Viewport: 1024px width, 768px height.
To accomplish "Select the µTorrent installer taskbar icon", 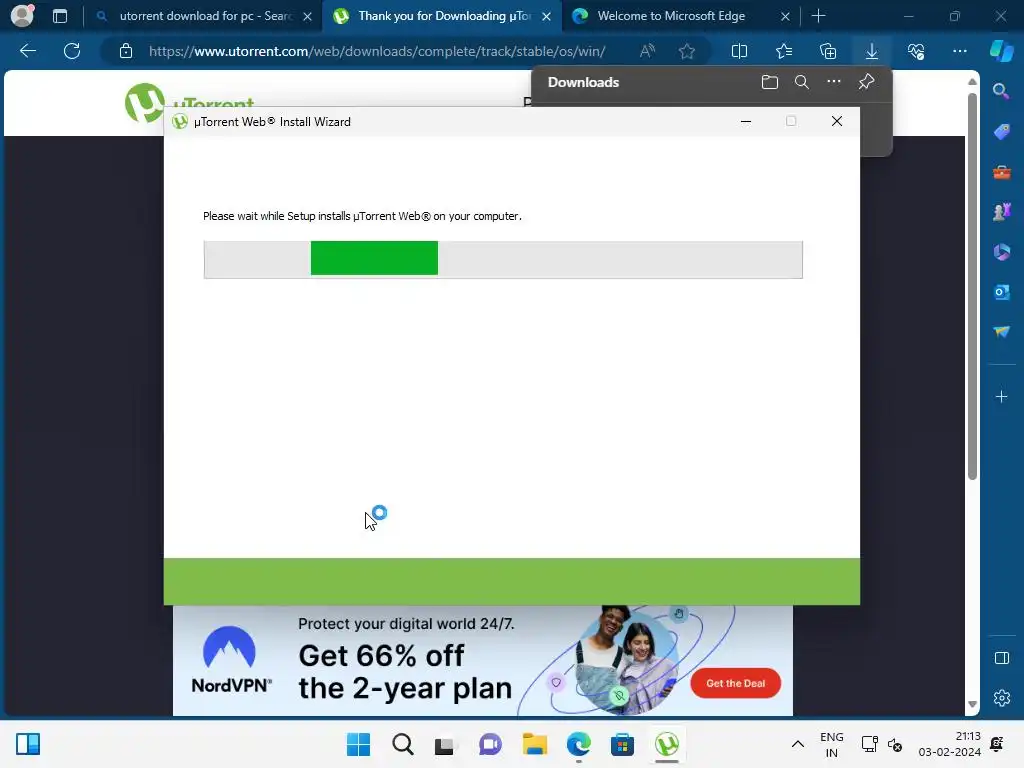I will [667, 744].
